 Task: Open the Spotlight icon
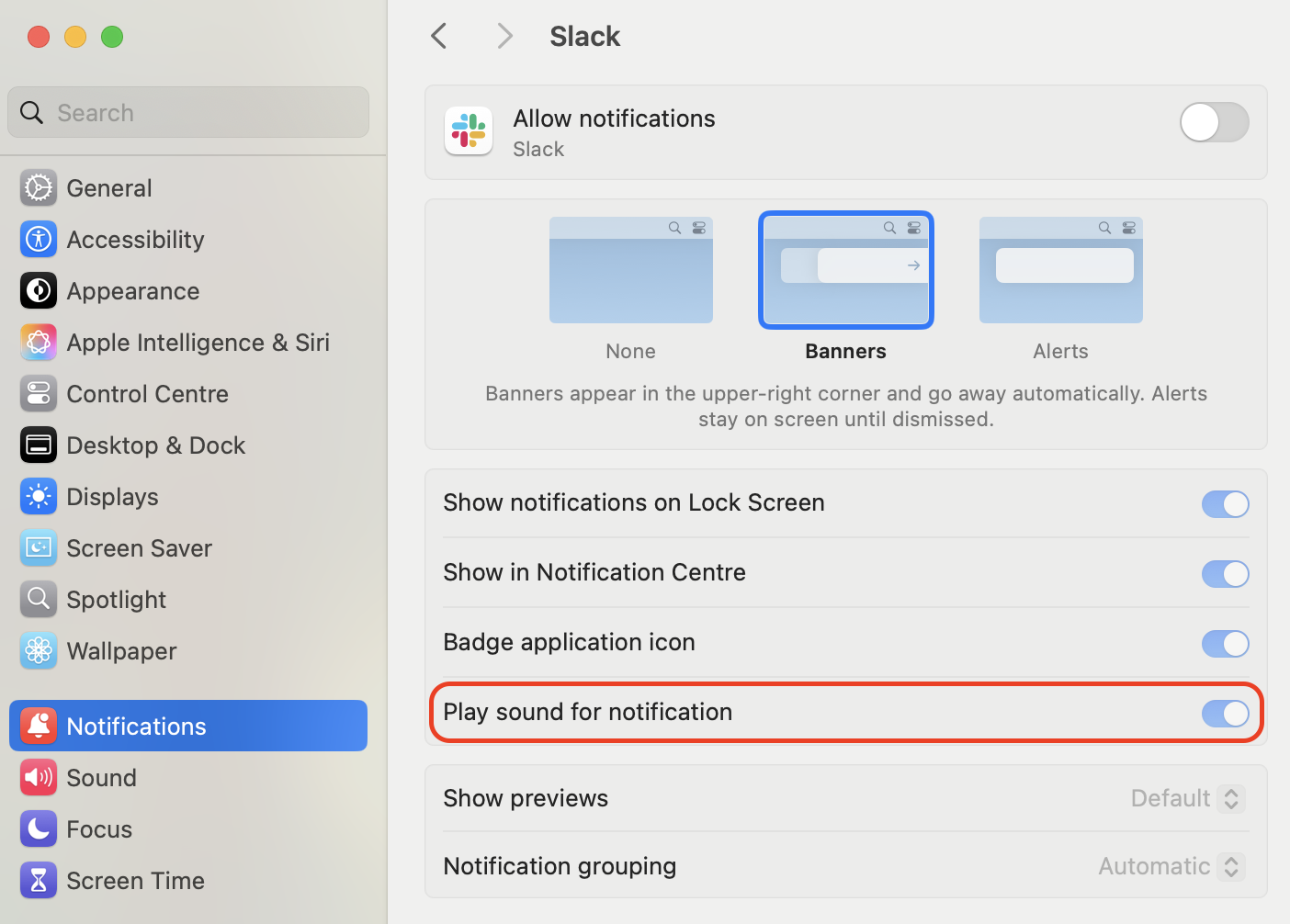[x=39, y=600]
